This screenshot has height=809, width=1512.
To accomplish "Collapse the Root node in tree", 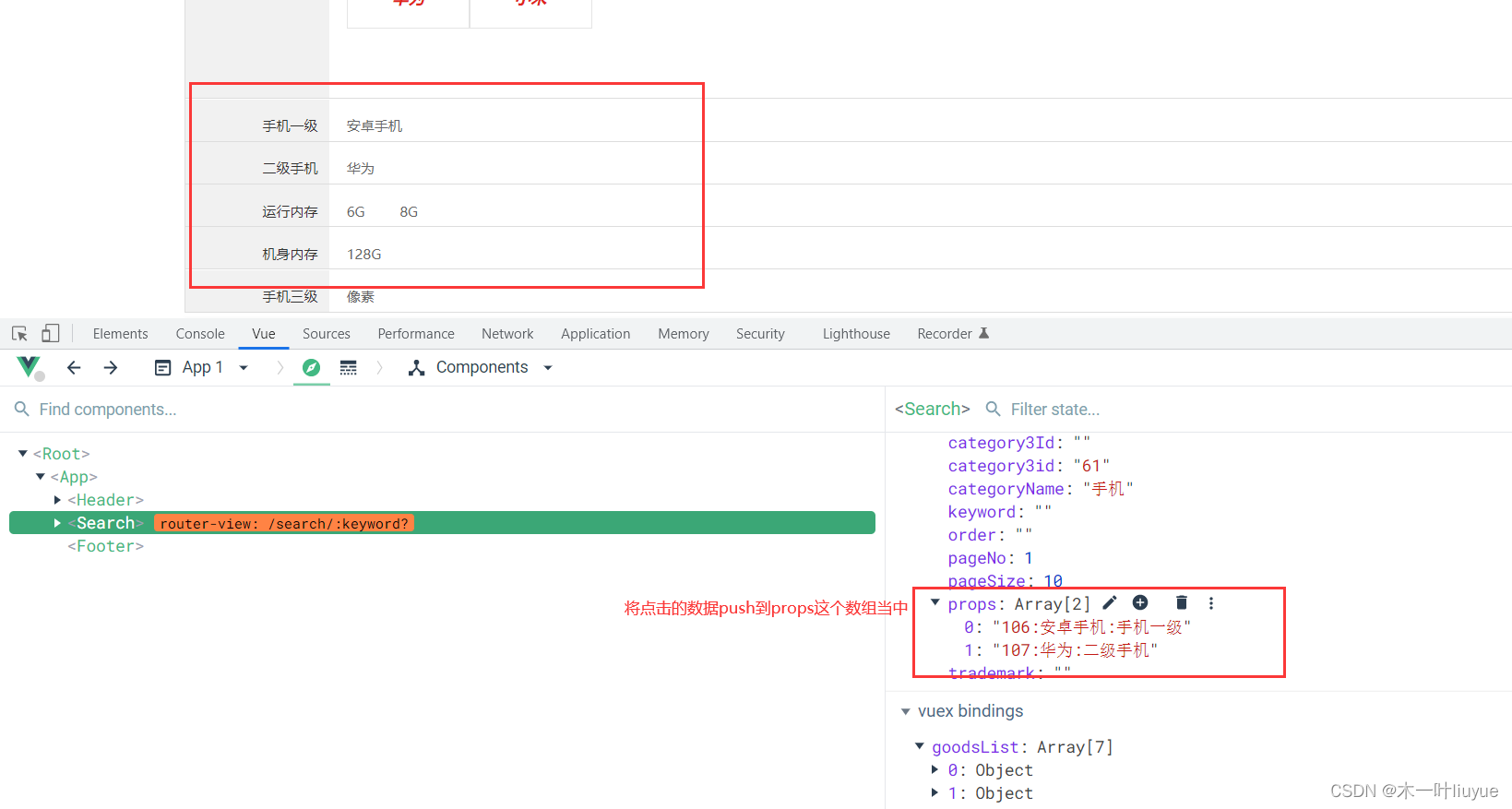I will [23, 453].
